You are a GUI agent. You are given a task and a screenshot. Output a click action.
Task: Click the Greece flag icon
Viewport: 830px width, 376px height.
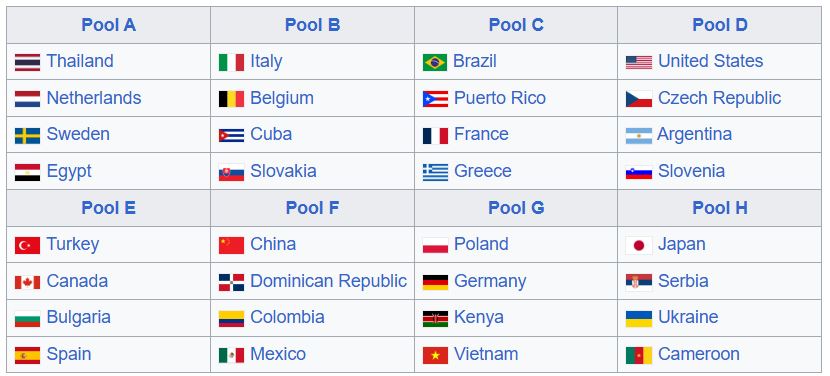435,172
